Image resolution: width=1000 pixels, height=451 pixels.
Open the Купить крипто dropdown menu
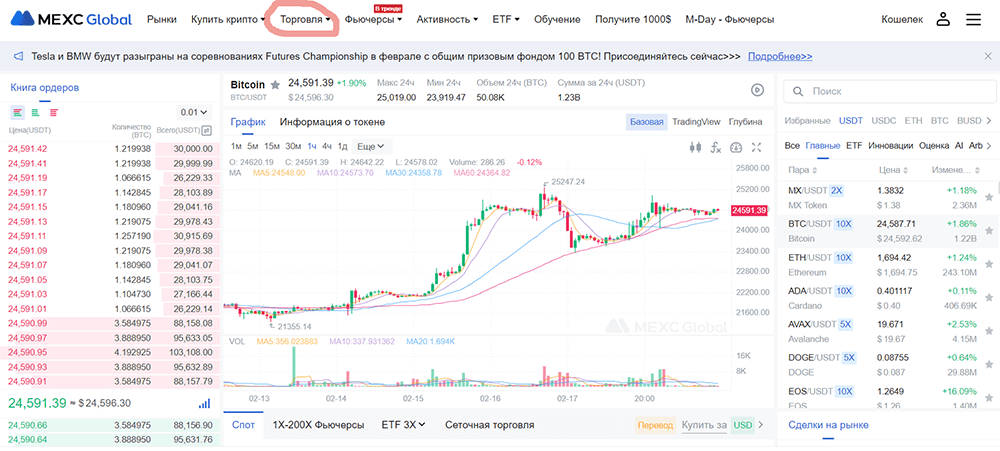click(x=228, y=19)
